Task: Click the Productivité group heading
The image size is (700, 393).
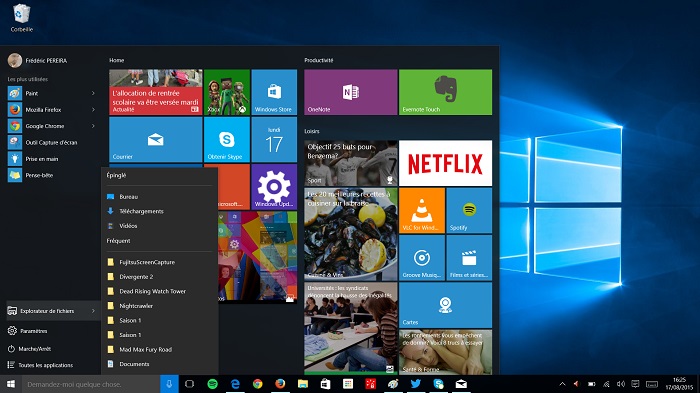Action: 319,60
